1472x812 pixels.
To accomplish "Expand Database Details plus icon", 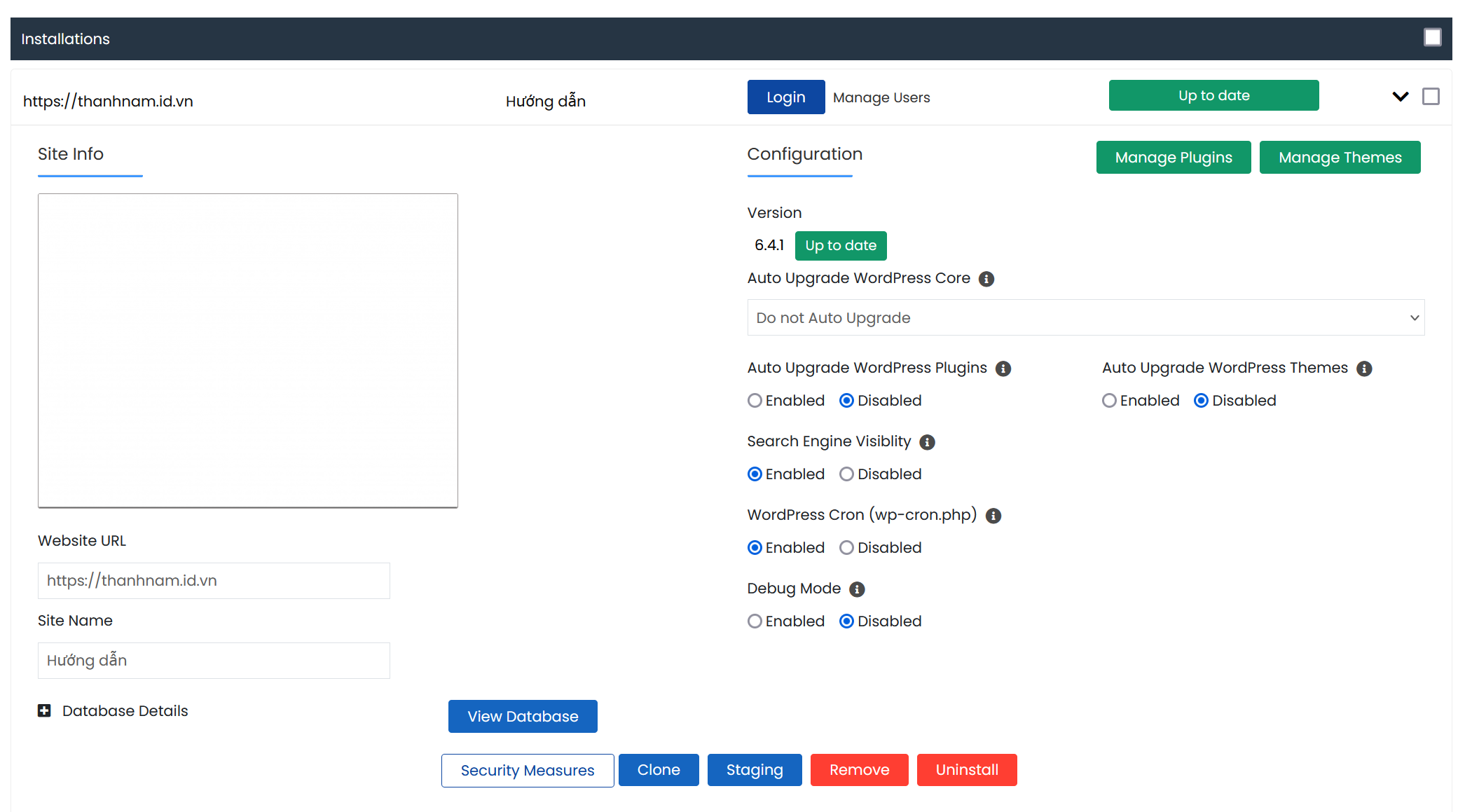I will point(44,710).
